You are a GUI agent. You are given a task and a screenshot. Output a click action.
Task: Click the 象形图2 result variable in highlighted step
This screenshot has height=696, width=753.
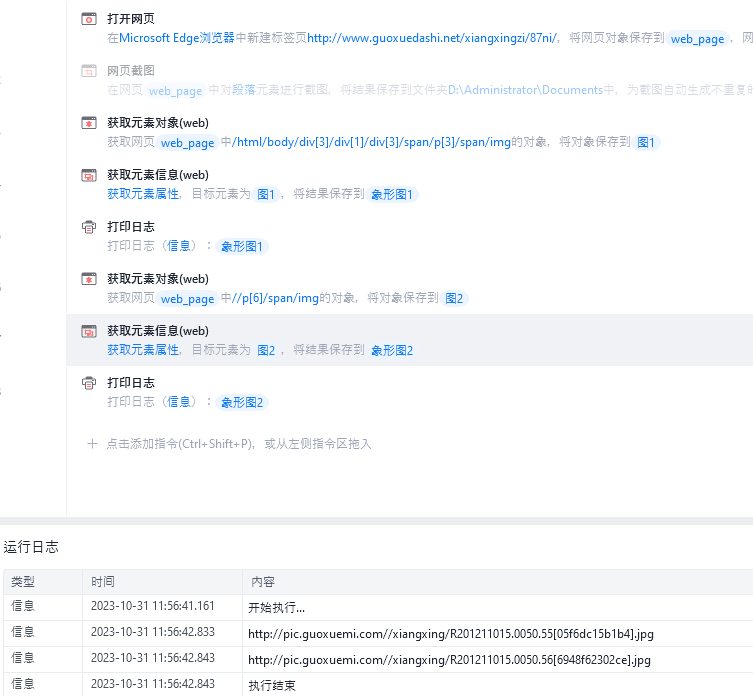pyautogui.click(x=392, y=351)
